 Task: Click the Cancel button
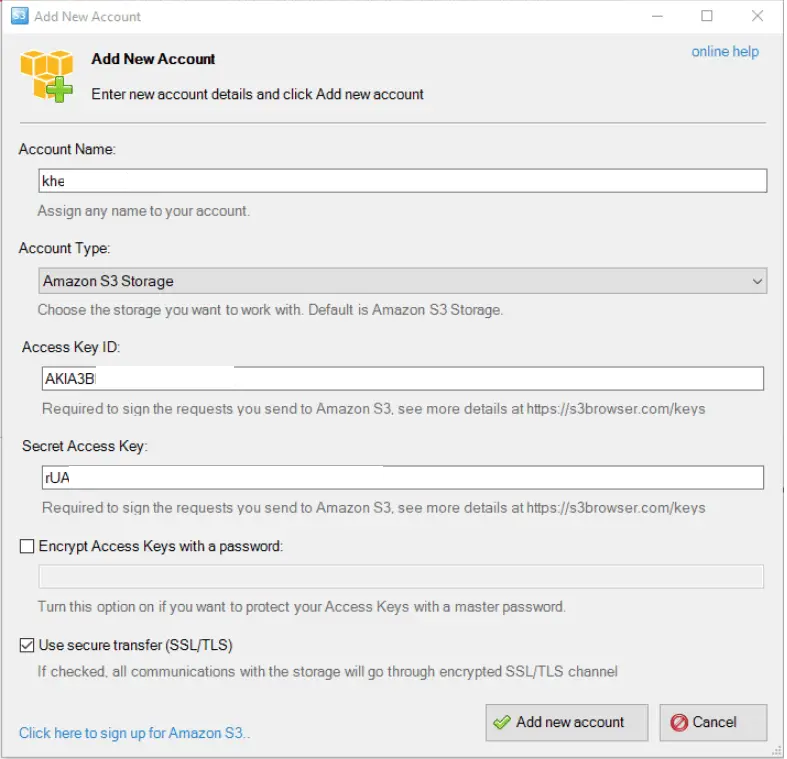pos(714,723)
